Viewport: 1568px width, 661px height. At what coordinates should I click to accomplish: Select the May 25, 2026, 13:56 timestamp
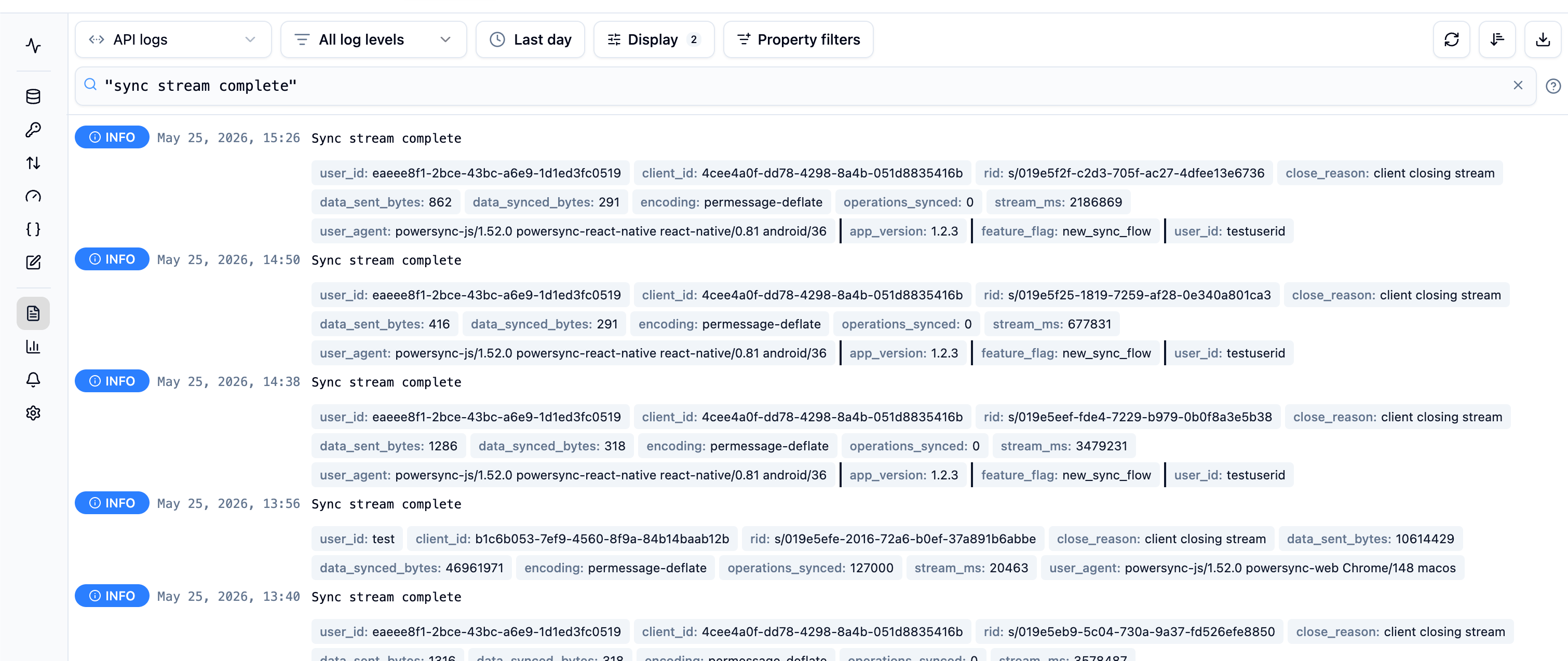point(228,503)
